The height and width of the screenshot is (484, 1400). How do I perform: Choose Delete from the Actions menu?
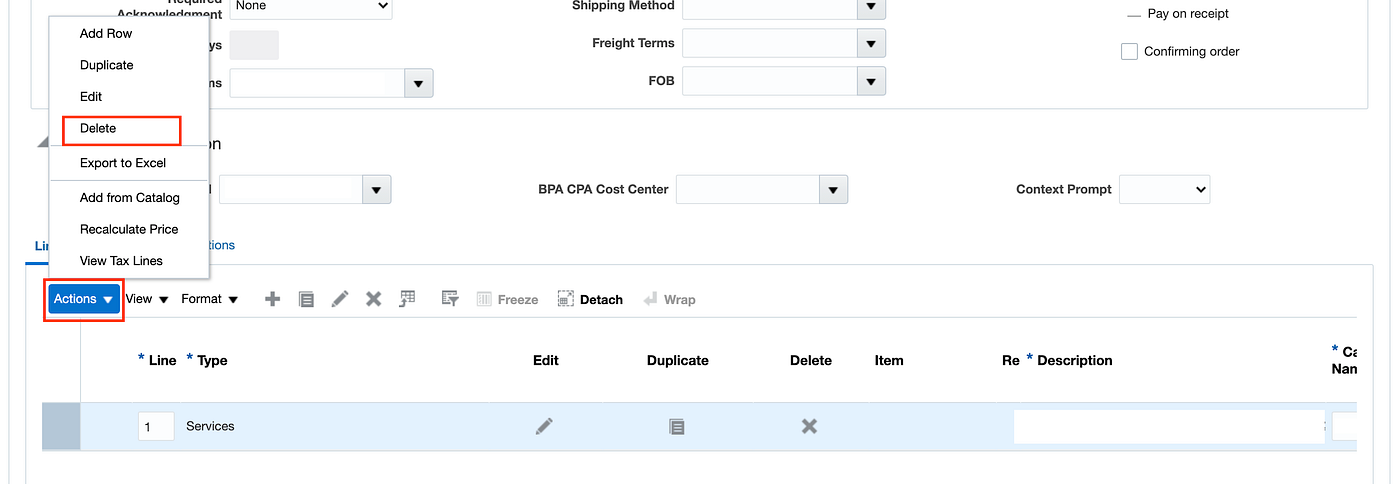click(98, 129)
